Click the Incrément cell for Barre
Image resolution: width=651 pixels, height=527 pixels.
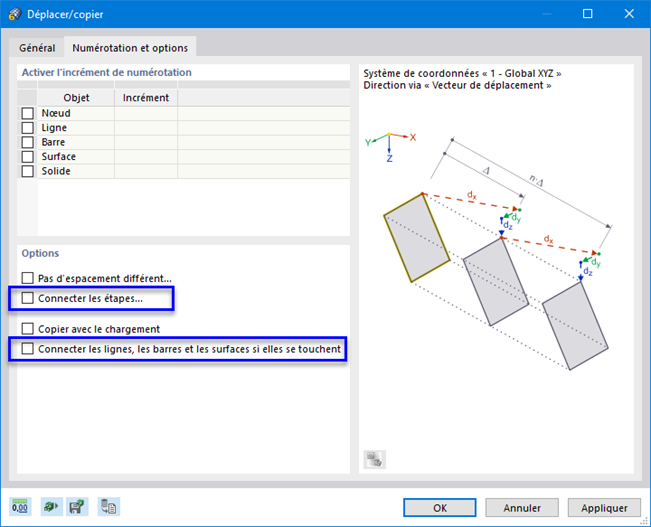[146, 142]
